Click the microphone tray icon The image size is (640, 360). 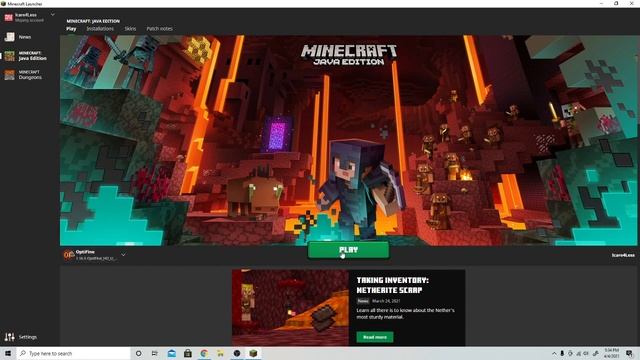tap(562, 353)
